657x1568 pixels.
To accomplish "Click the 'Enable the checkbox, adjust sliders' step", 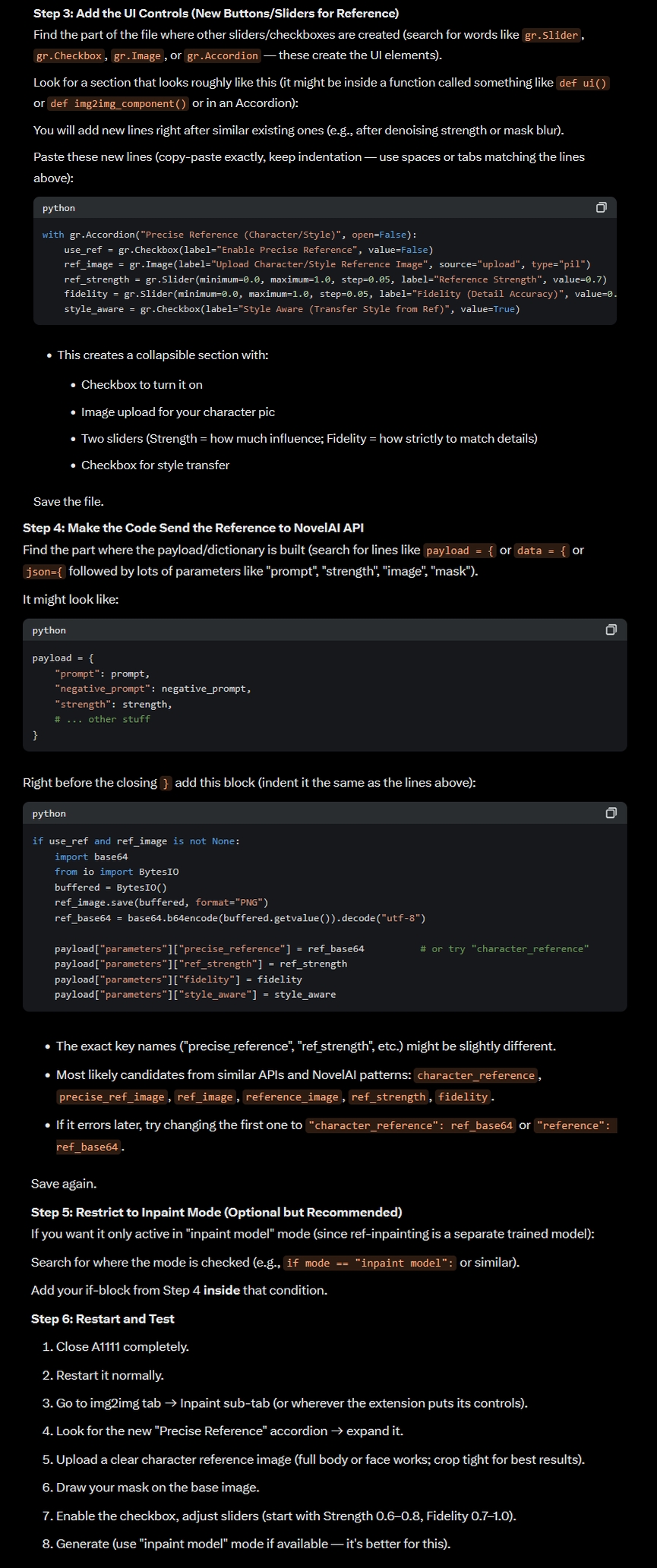I will (x=286, y=1516).
